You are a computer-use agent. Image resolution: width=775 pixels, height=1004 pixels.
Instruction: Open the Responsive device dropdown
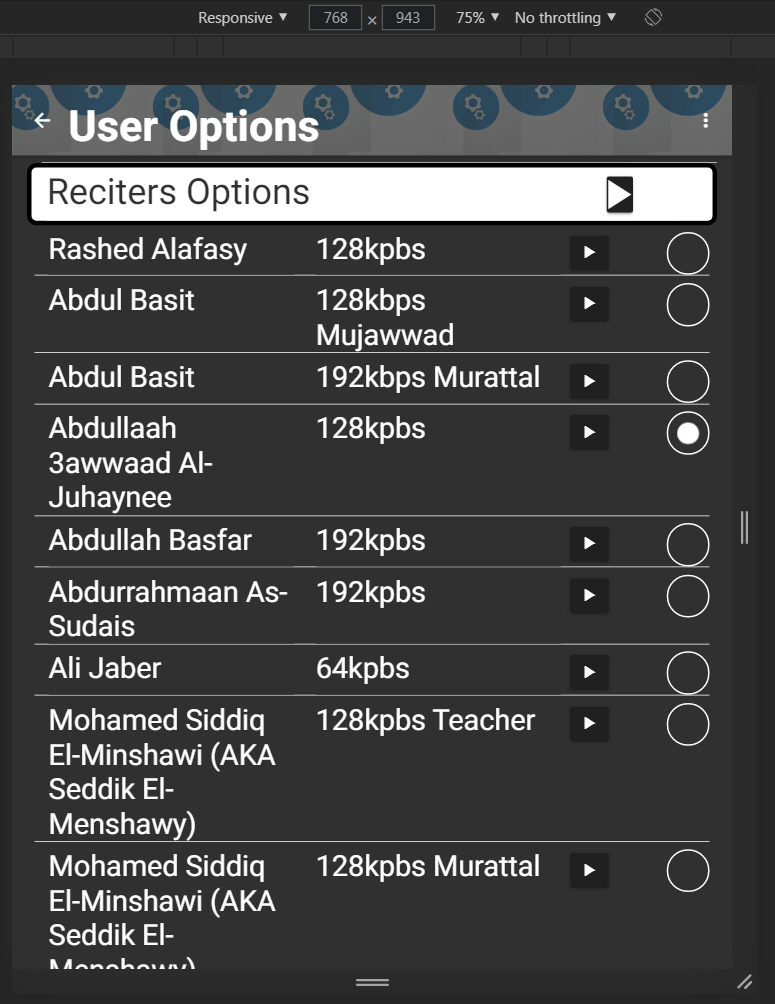coord(242,18)
